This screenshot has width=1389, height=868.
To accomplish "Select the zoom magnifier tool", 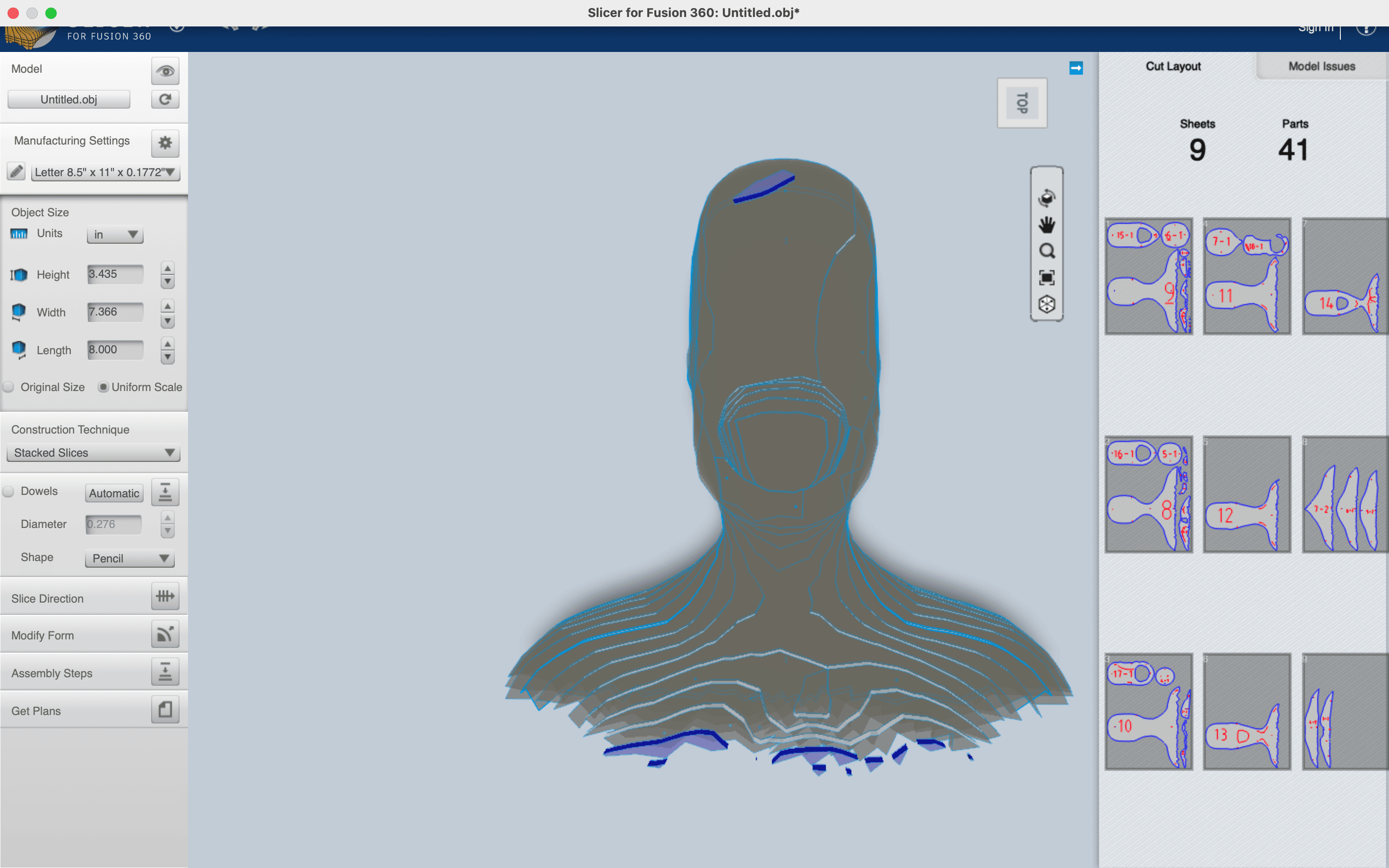I will tap(1046, 251).
